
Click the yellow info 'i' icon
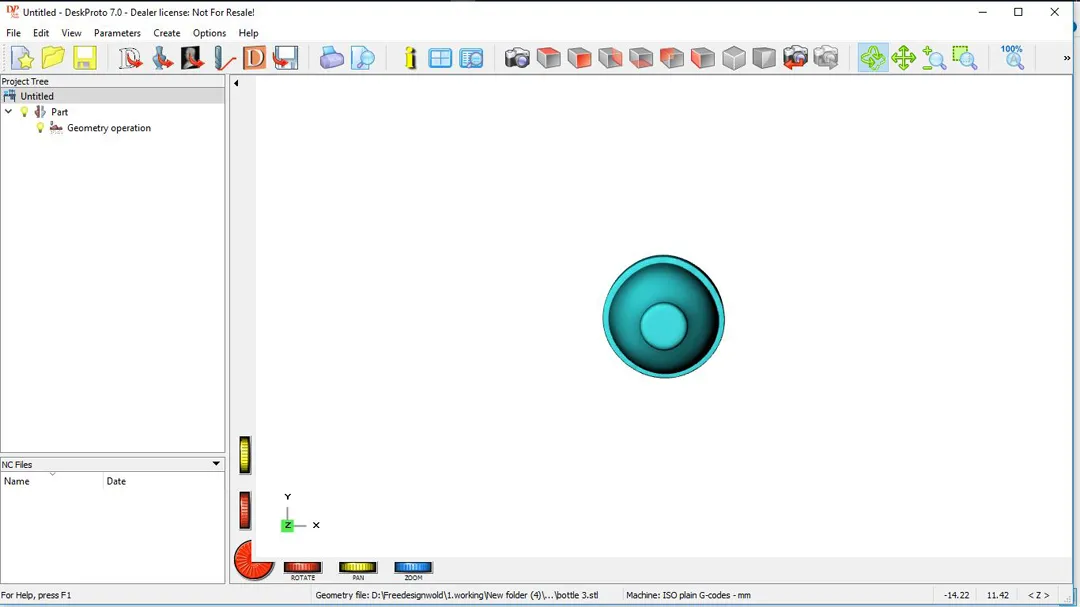(x=410, y=58)
